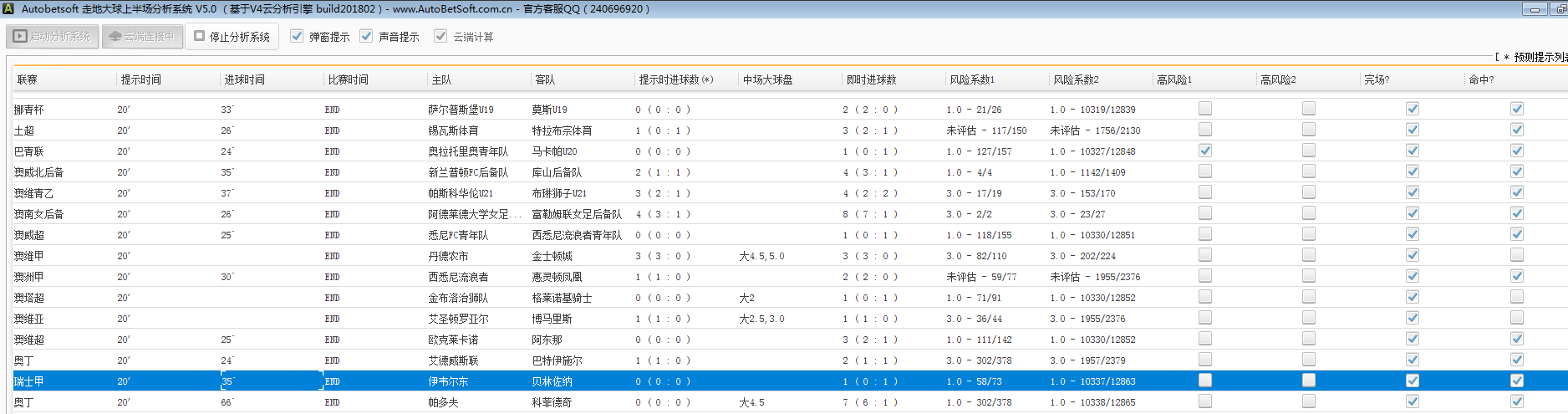Uncheck 完场? in the 挪青杯 row
The width and height of the screenshot is (1568, 414).
pyautogui.click(x=1412, y=109)
